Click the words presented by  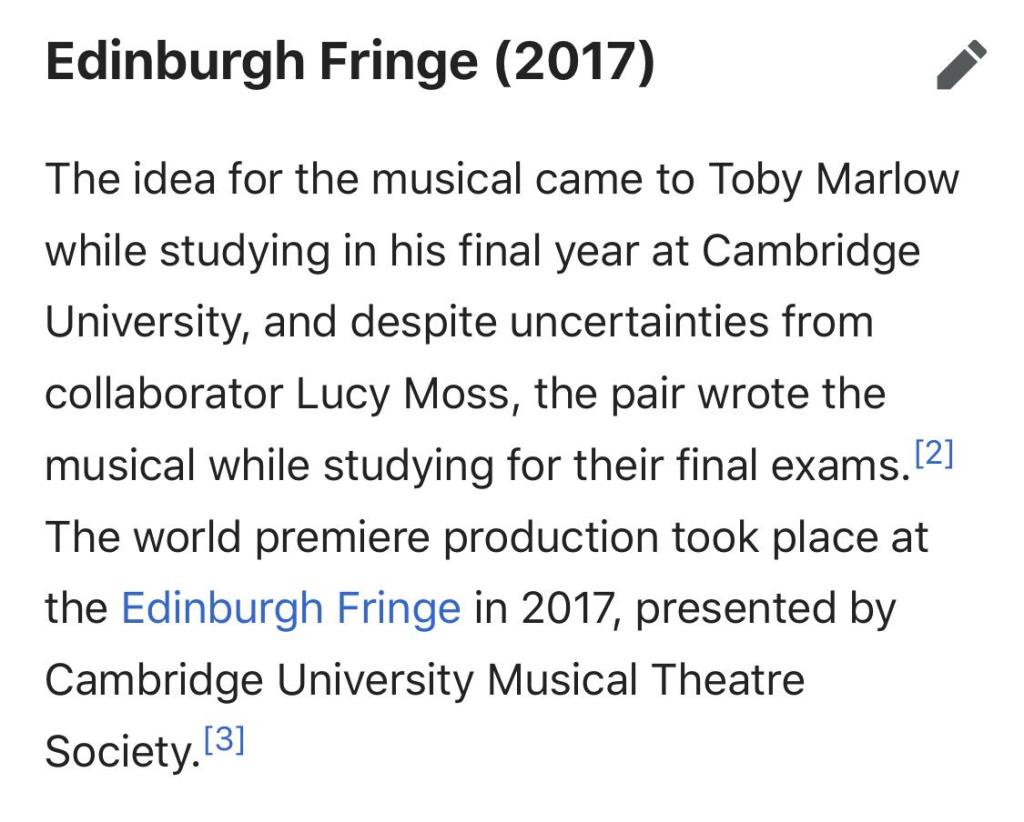click(765, 608)
